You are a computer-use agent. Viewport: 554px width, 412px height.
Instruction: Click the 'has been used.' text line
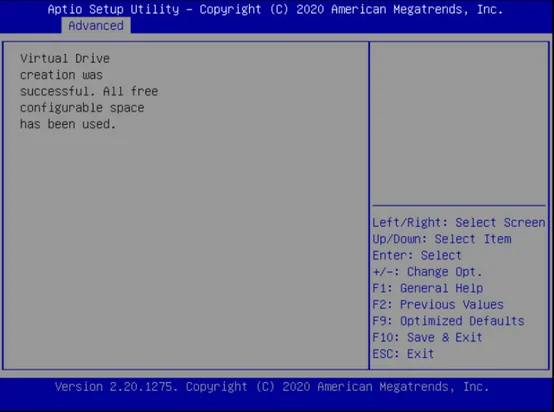point(68,124)
